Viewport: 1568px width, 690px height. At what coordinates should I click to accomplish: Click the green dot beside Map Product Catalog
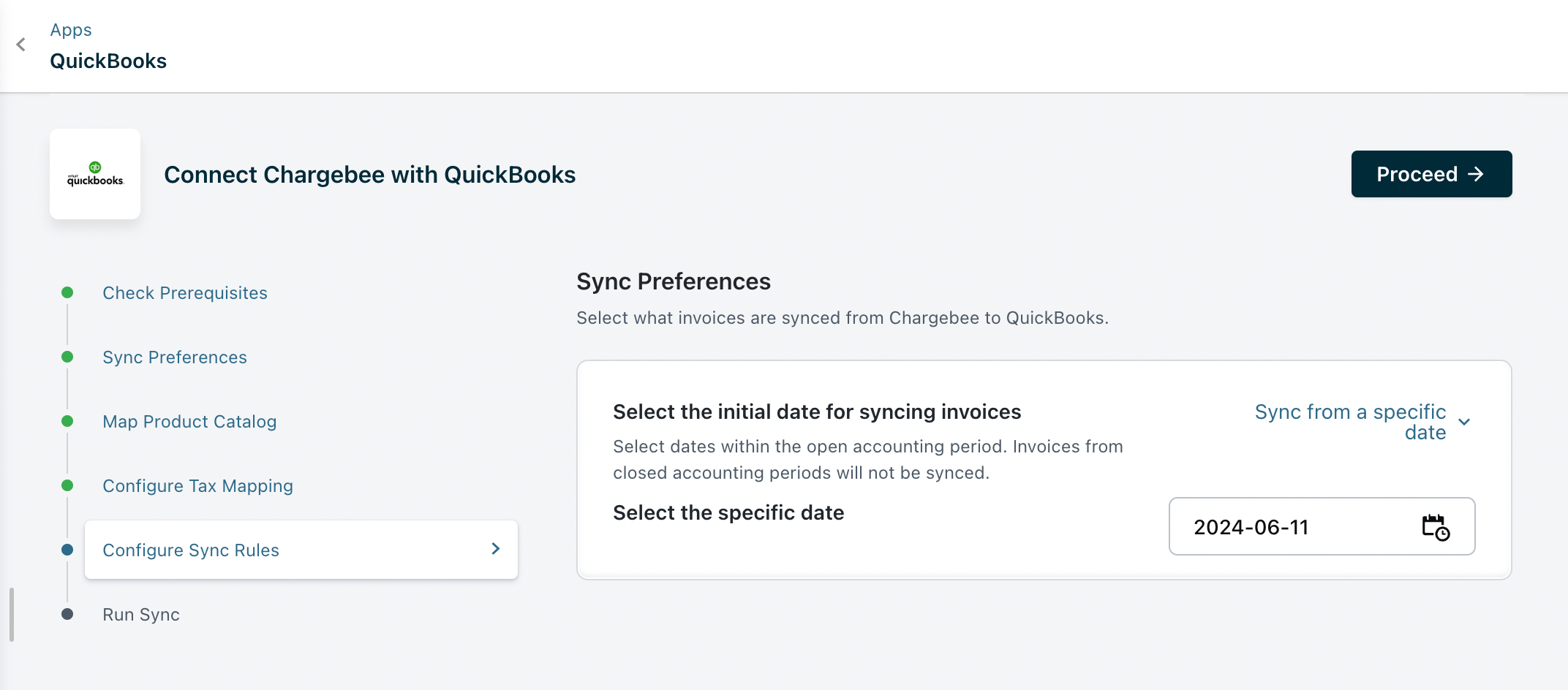tap(67, 421)
